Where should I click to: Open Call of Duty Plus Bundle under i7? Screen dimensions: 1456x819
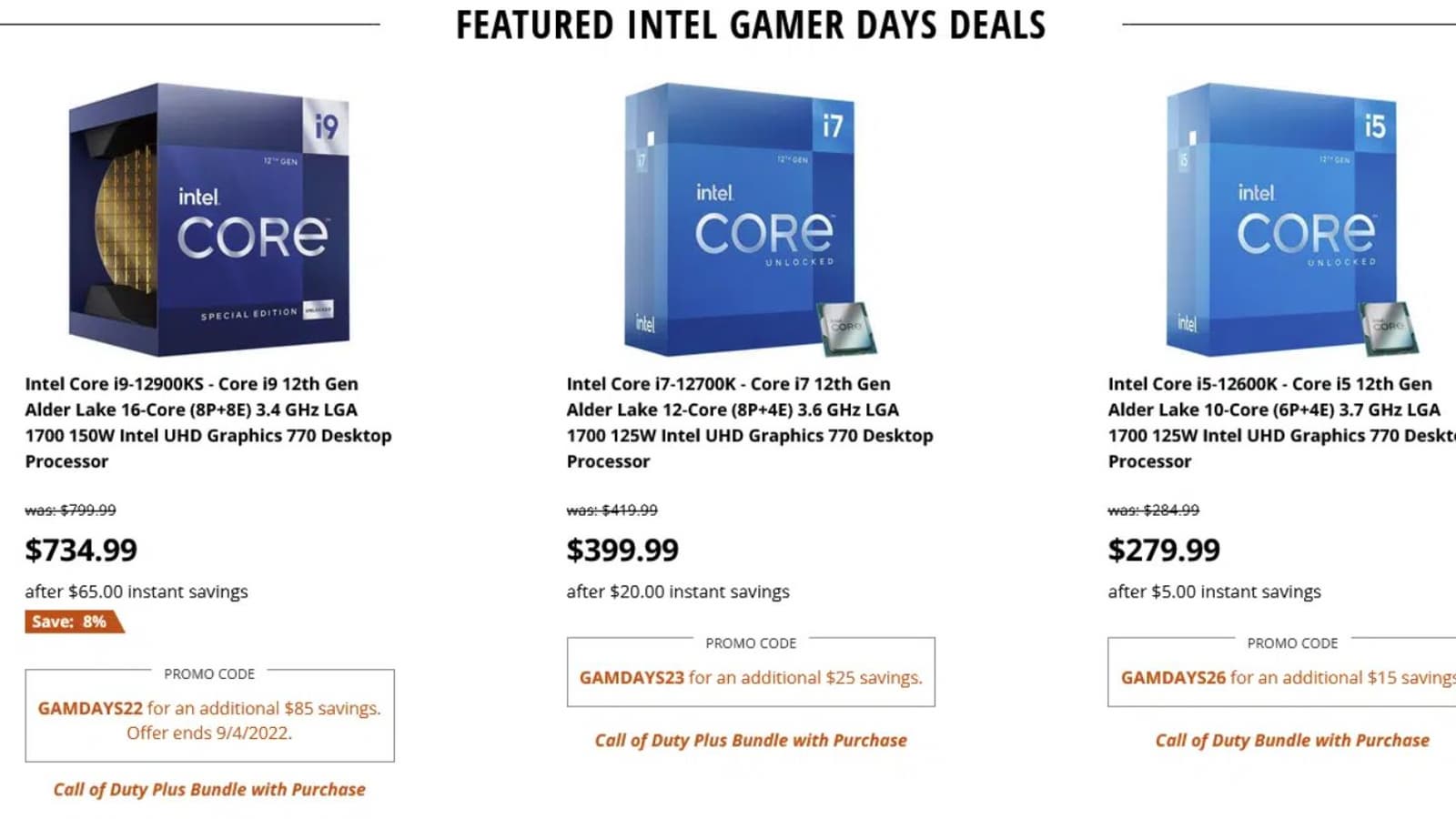[751, 740]
